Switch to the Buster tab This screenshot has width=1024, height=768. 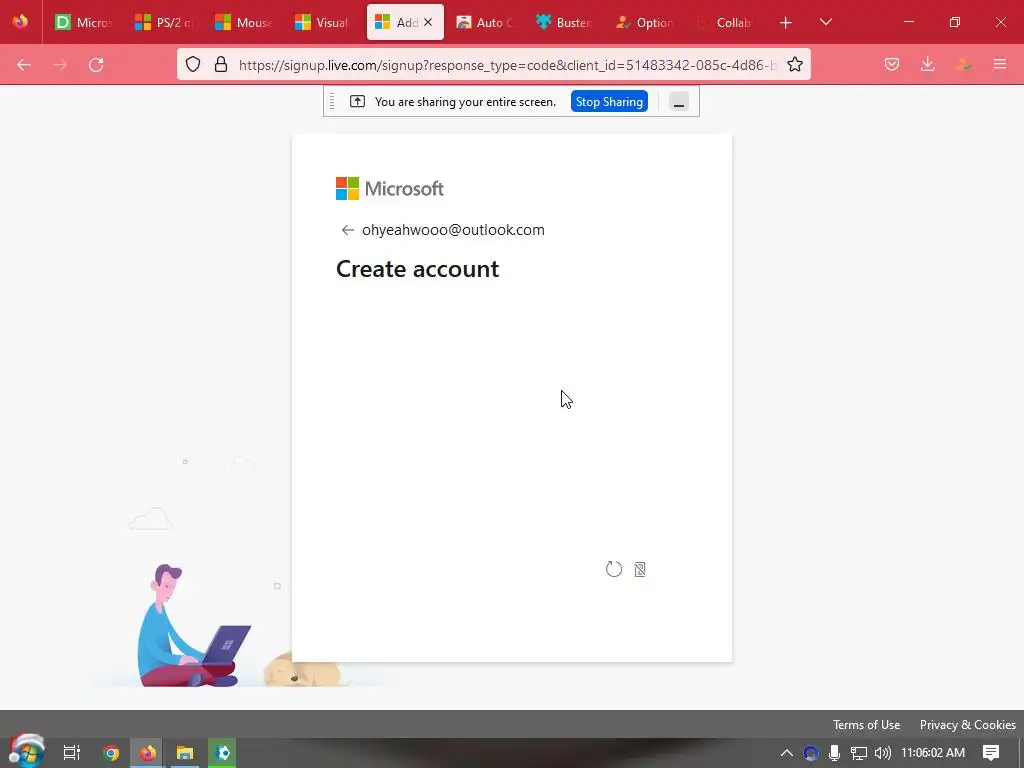564,22
